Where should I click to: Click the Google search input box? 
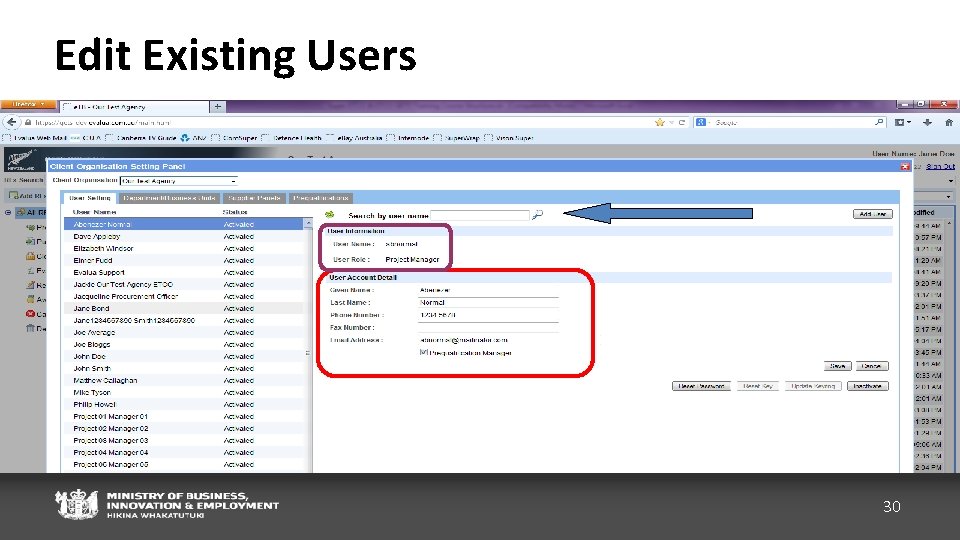[x=793, y=122]
